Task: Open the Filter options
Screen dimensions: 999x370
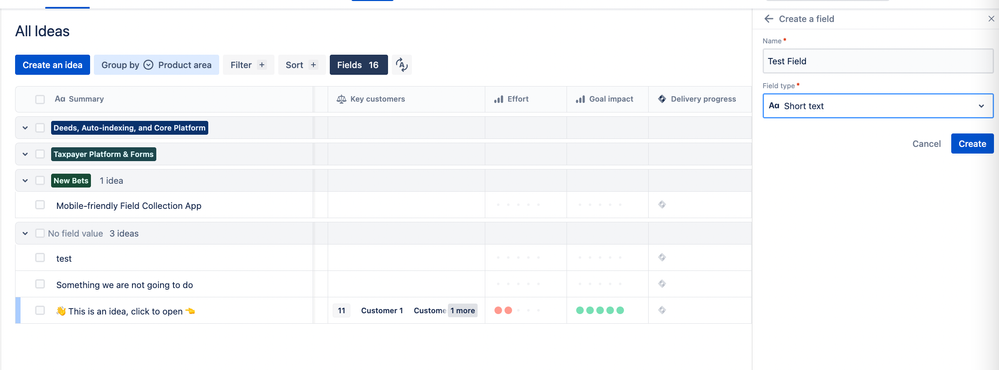Action: (x=248, y=65)
